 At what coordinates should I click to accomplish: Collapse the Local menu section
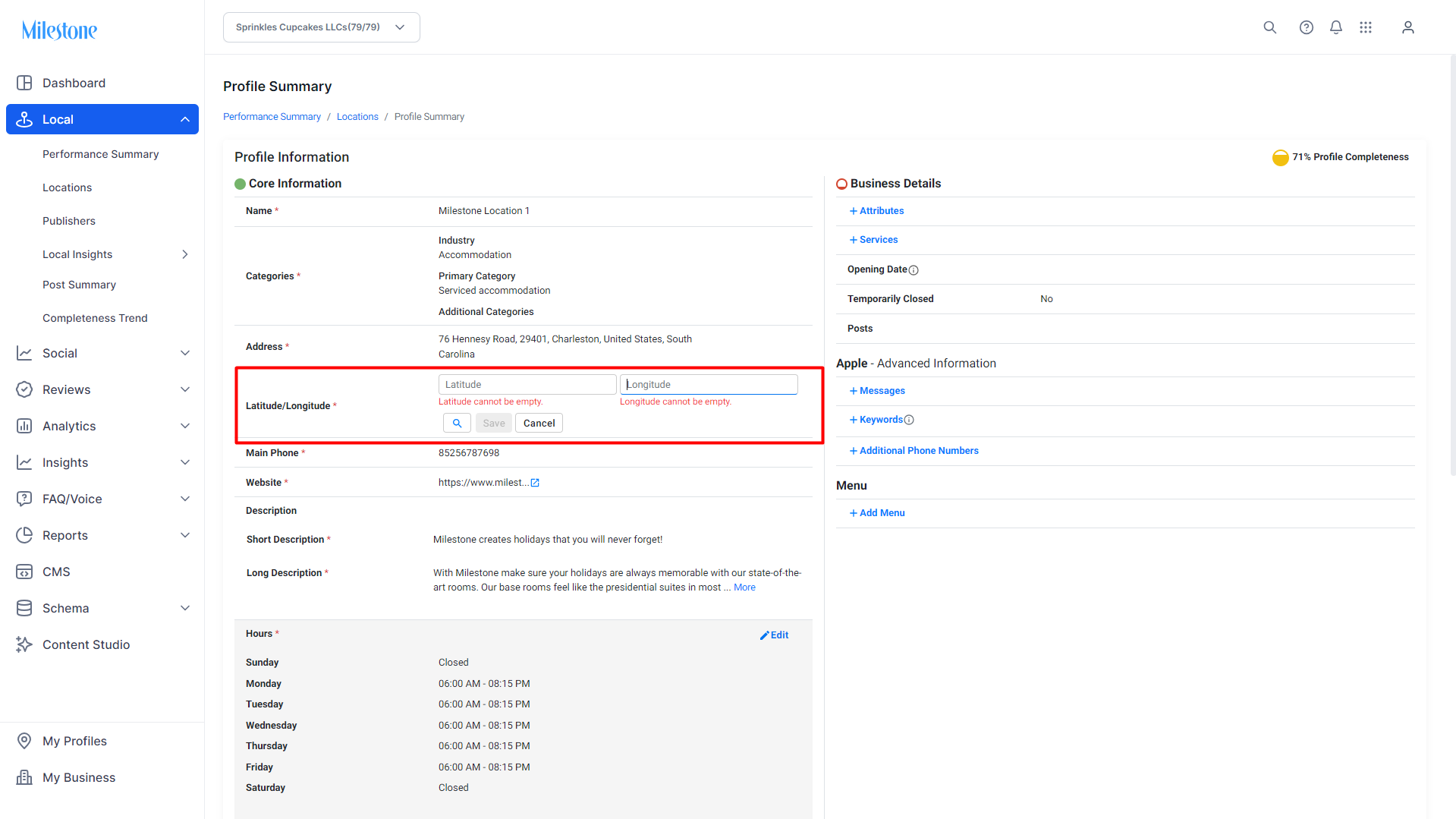pos(185,119)
